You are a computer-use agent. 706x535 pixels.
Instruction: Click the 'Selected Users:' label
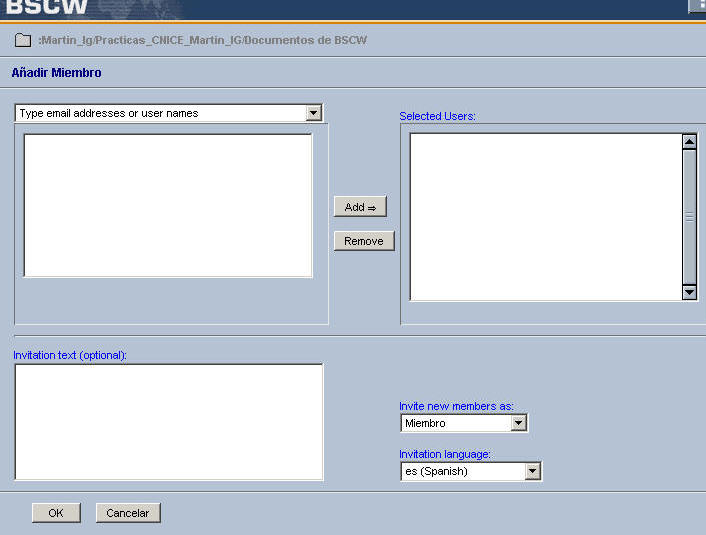tap(437, 116)
